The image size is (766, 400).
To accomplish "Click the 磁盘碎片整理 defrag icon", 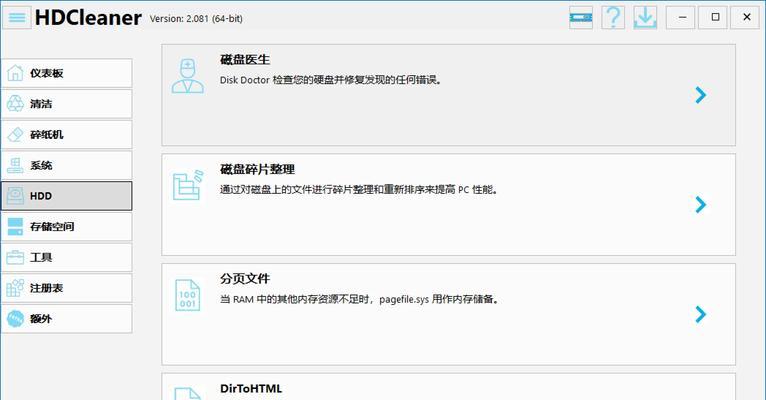I will tap(188, 185).
